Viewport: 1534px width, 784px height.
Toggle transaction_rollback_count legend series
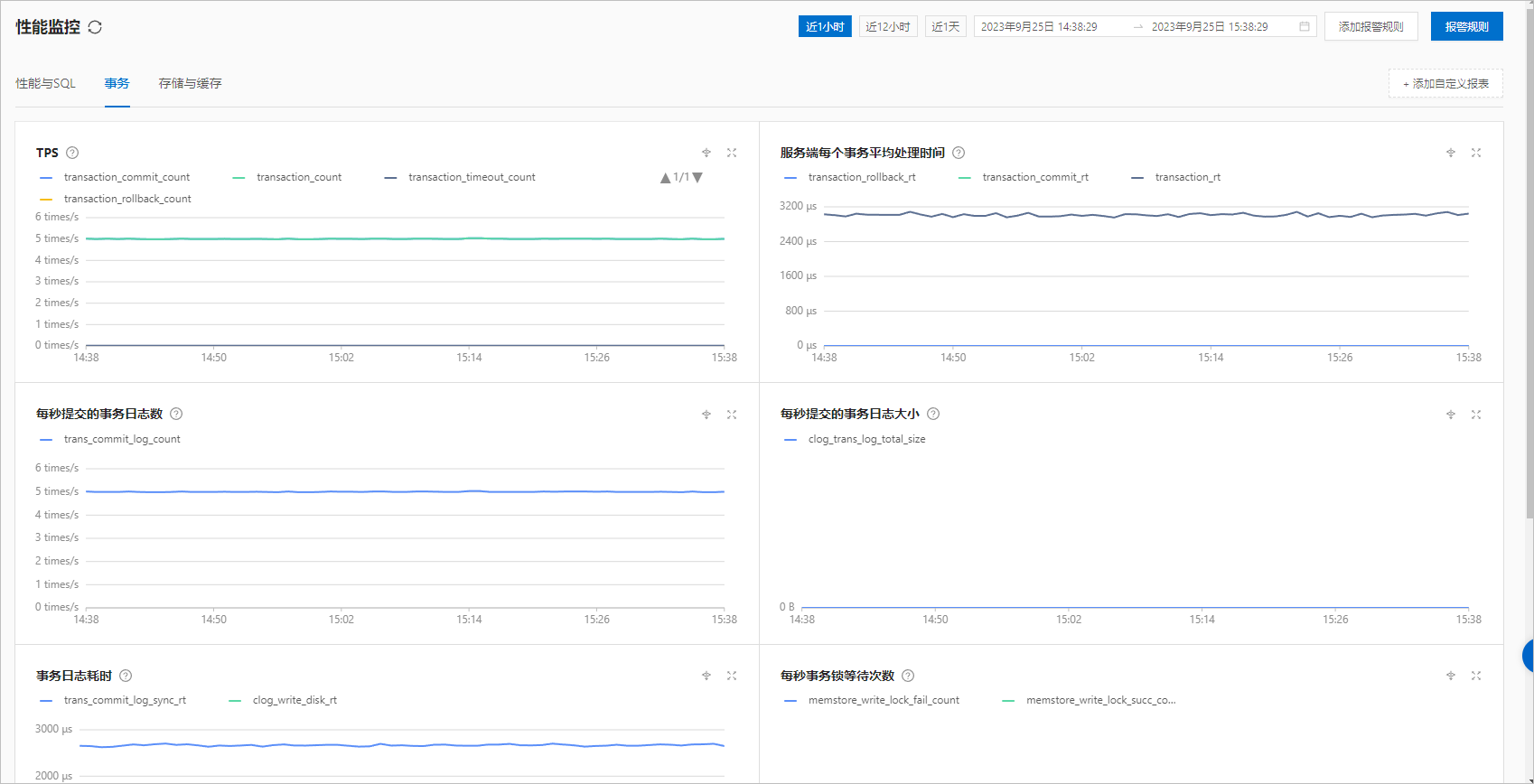(x=116, y=199)
